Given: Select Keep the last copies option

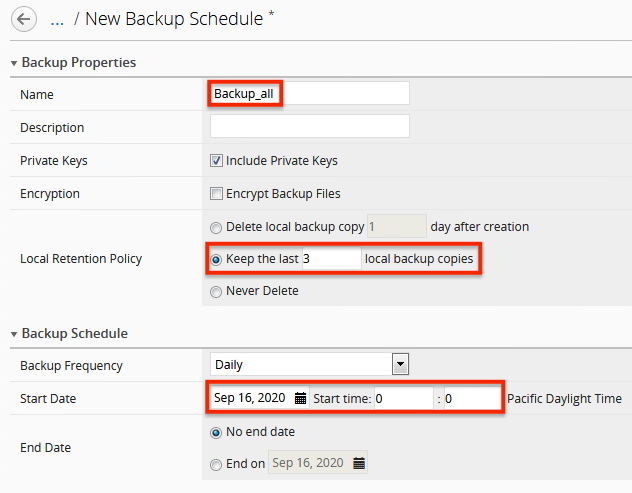Looking at the screenshot, I should 216,259.
